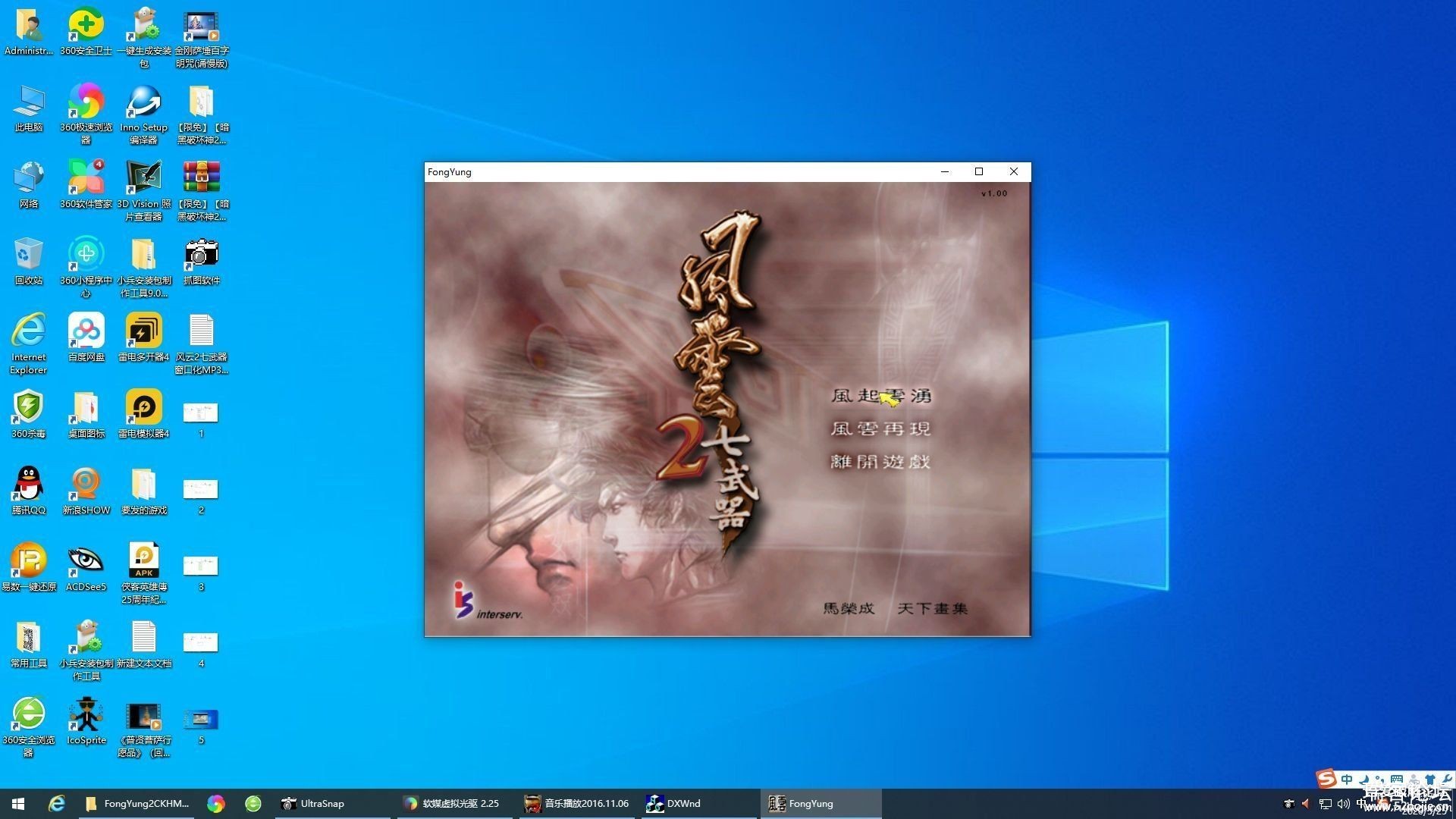This screenshot has height=819, width=1456.
Task: Open 一键生成安装包 desktop shortcut
Action: 143,38
